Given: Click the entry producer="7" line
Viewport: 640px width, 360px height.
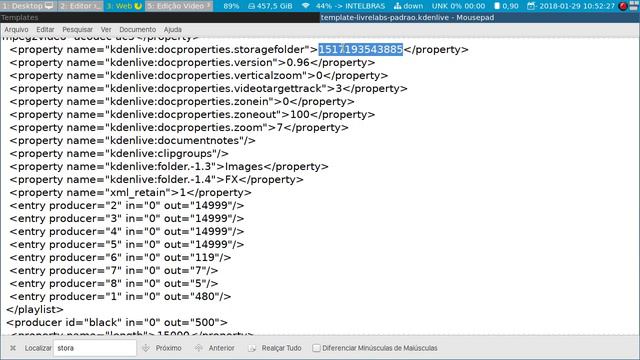Looking at the screenshot, I should tap(114, 271).
